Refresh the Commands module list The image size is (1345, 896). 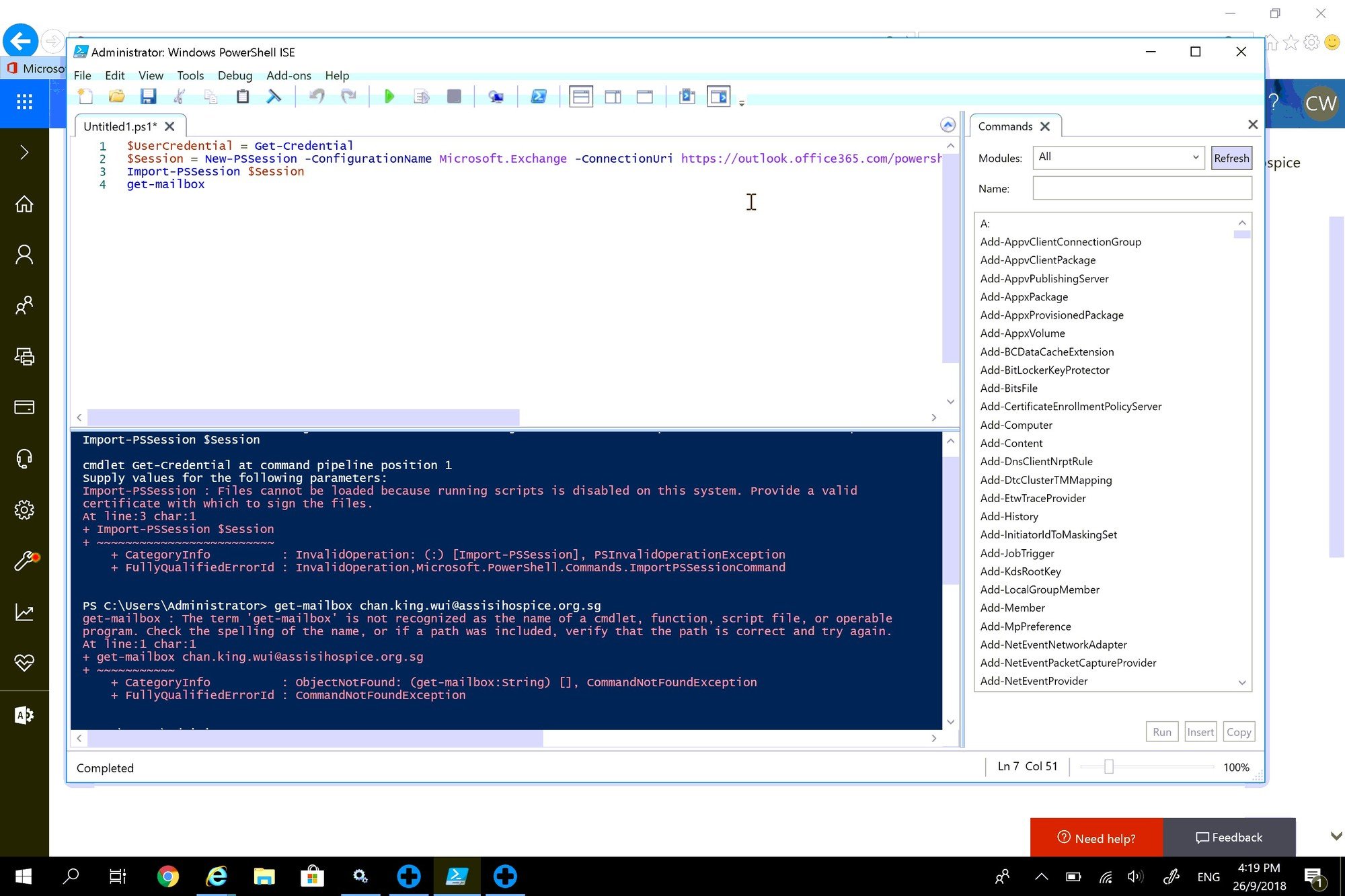tap(1231, 157)
